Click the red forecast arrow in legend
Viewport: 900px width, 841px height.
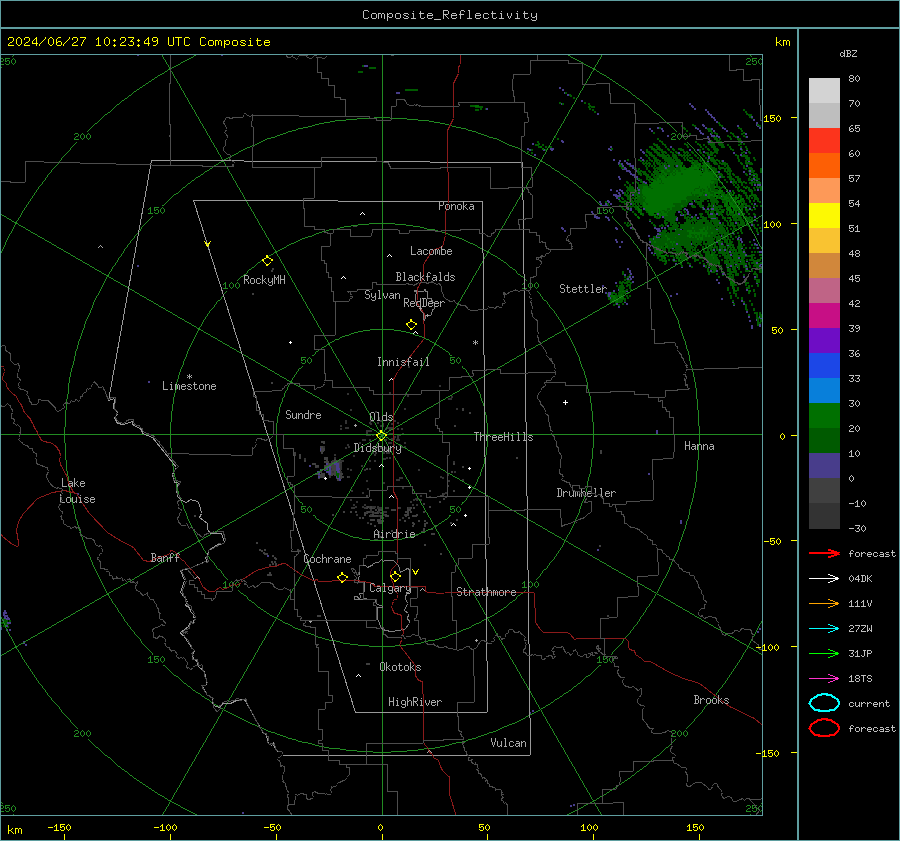824,553
